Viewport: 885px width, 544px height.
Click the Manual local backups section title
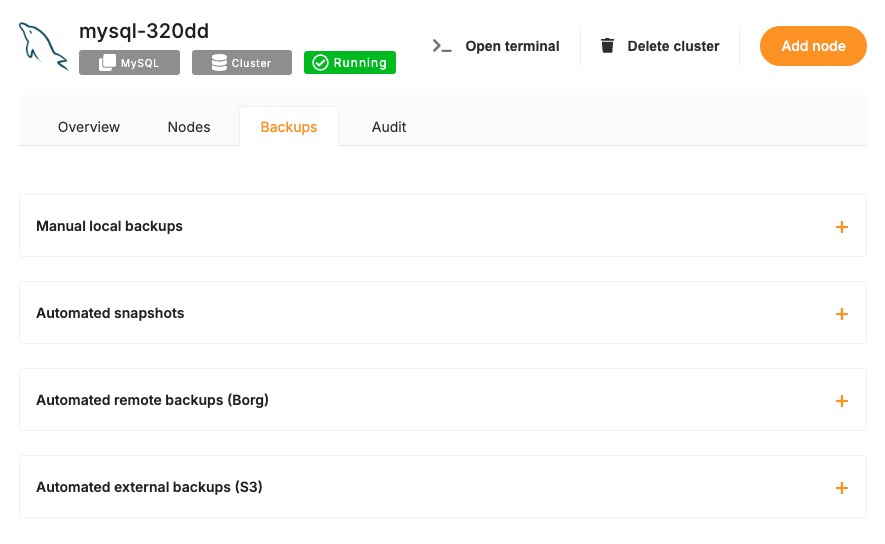110,226
